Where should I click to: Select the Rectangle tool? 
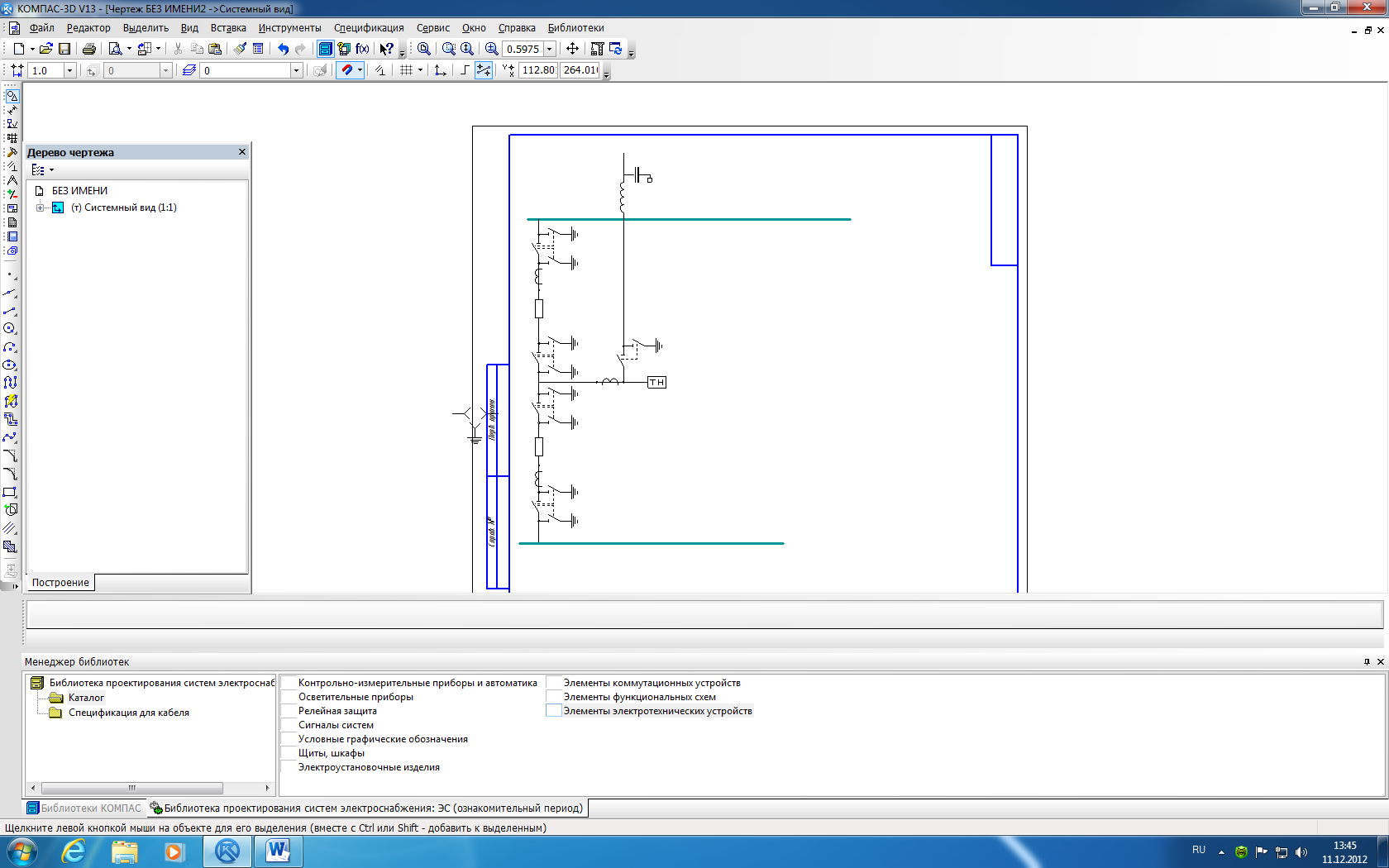click(x=10, y=493)
